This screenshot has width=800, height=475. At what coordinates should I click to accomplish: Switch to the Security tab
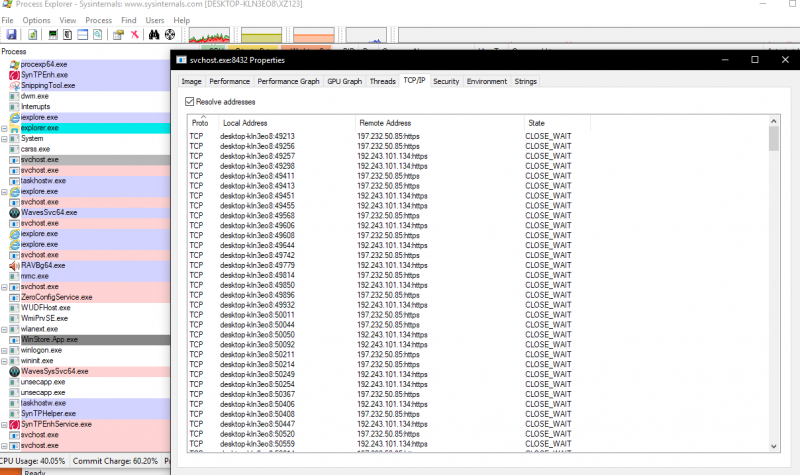click(x=446, y=82)
